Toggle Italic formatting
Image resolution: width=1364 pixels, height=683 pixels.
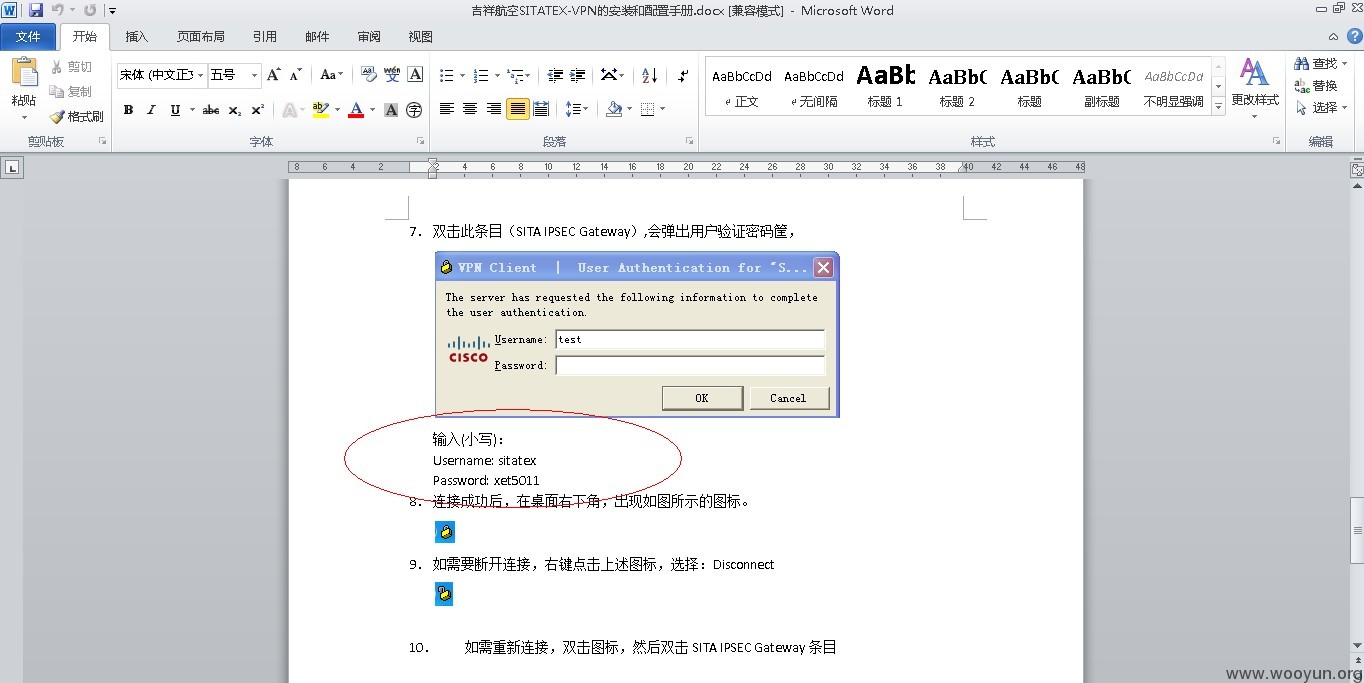151,110
